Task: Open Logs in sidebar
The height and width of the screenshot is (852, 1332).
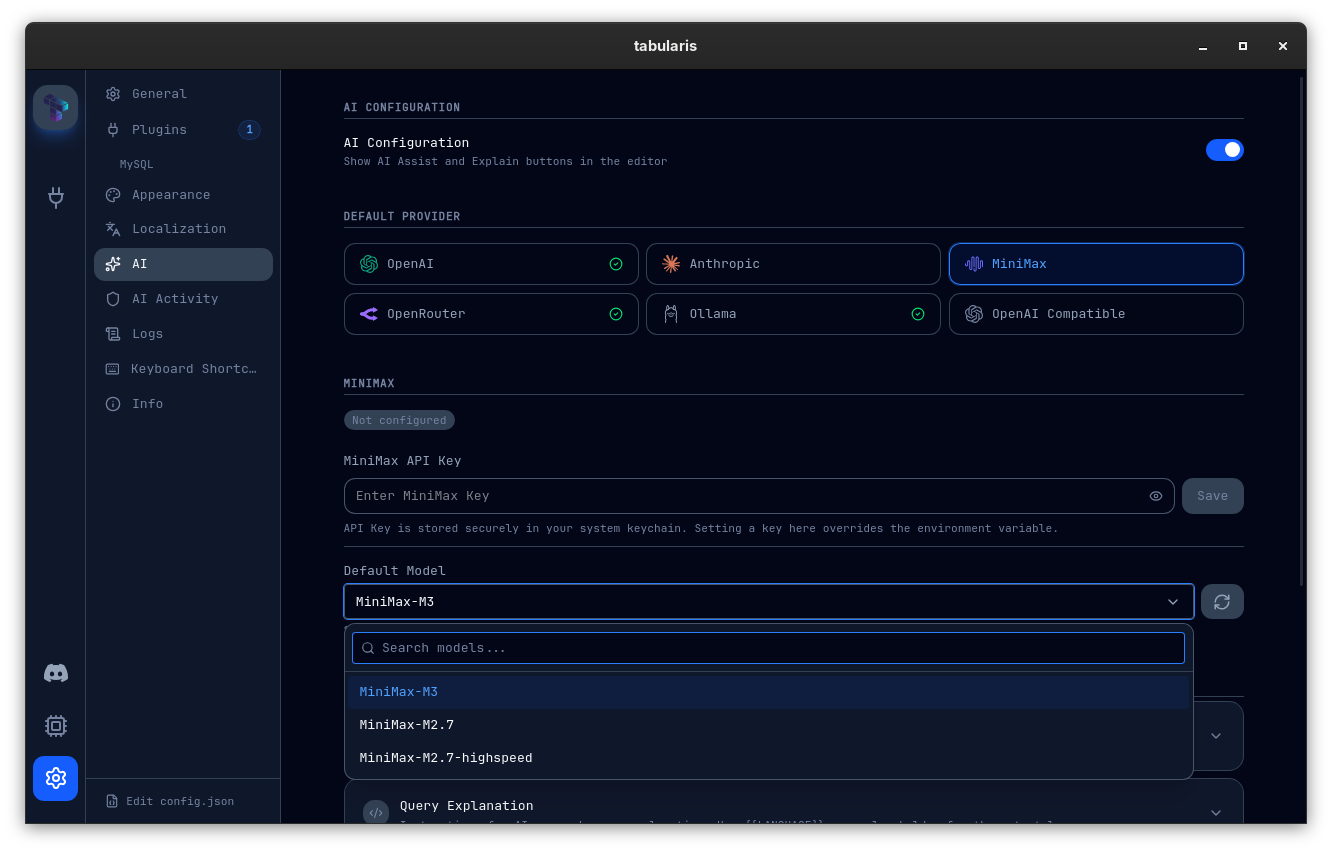Action: [x=183, y=334]
